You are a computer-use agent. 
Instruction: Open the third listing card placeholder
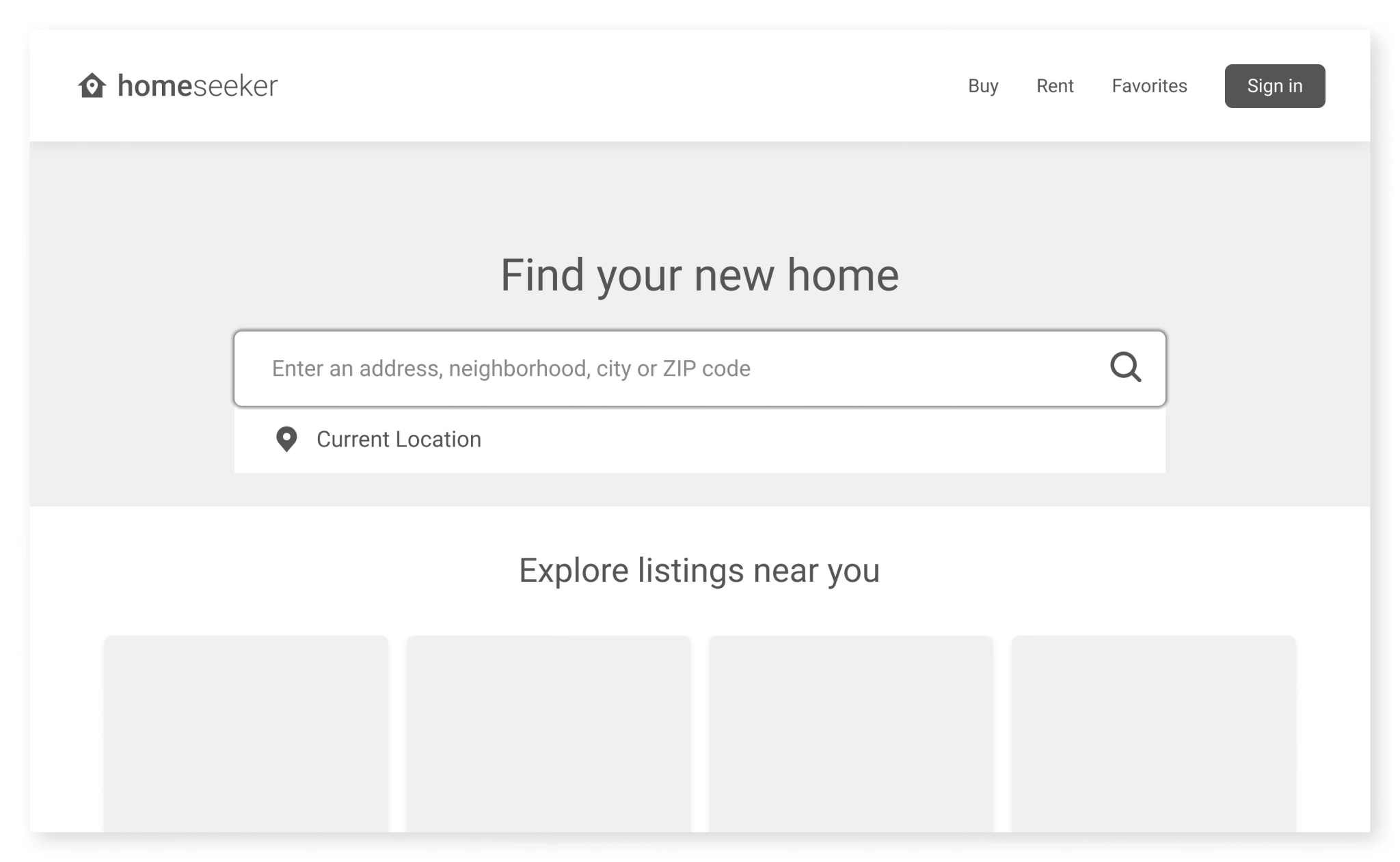pyautogui.click(x=851, y=733)
